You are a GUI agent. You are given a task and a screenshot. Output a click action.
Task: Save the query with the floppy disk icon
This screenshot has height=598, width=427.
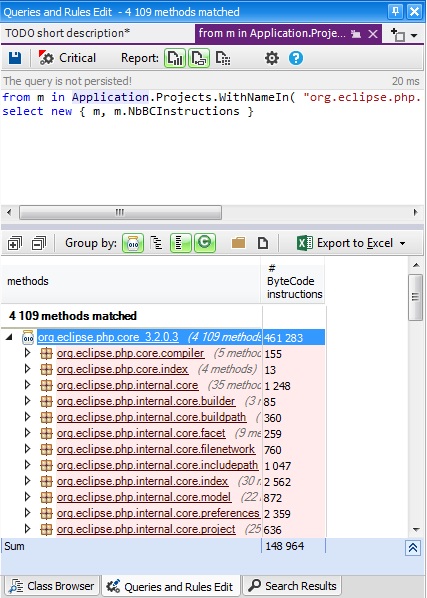point(15,58)
